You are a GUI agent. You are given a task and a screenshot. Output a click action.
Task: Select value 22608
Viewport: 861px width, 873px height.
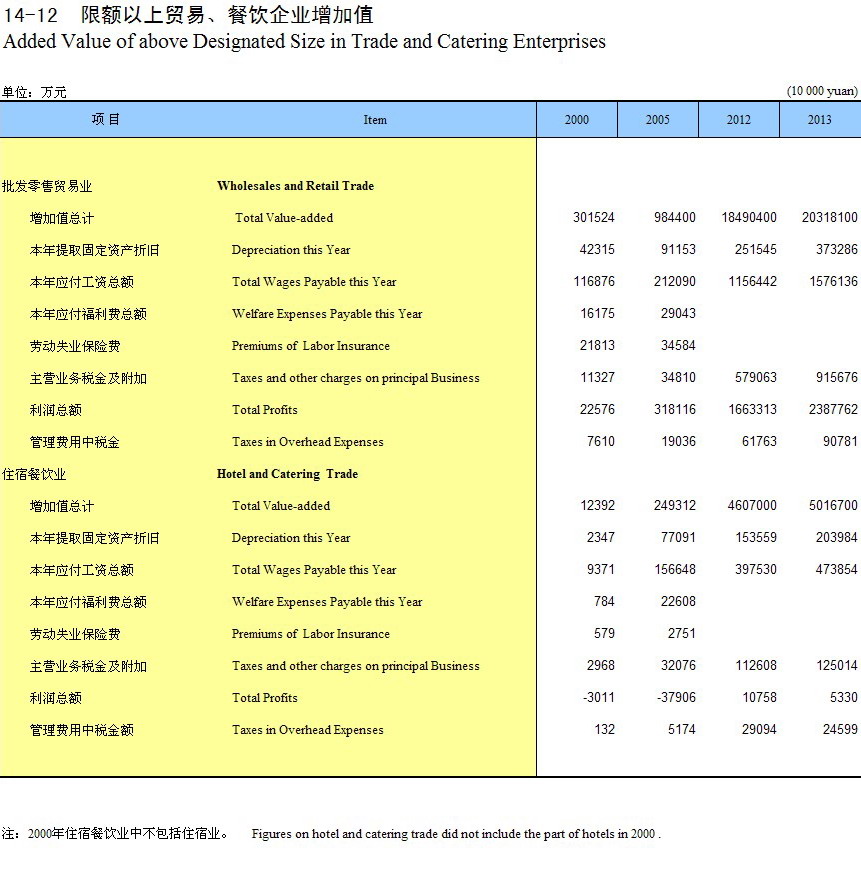pyautogui.click(x=678, y=601)
